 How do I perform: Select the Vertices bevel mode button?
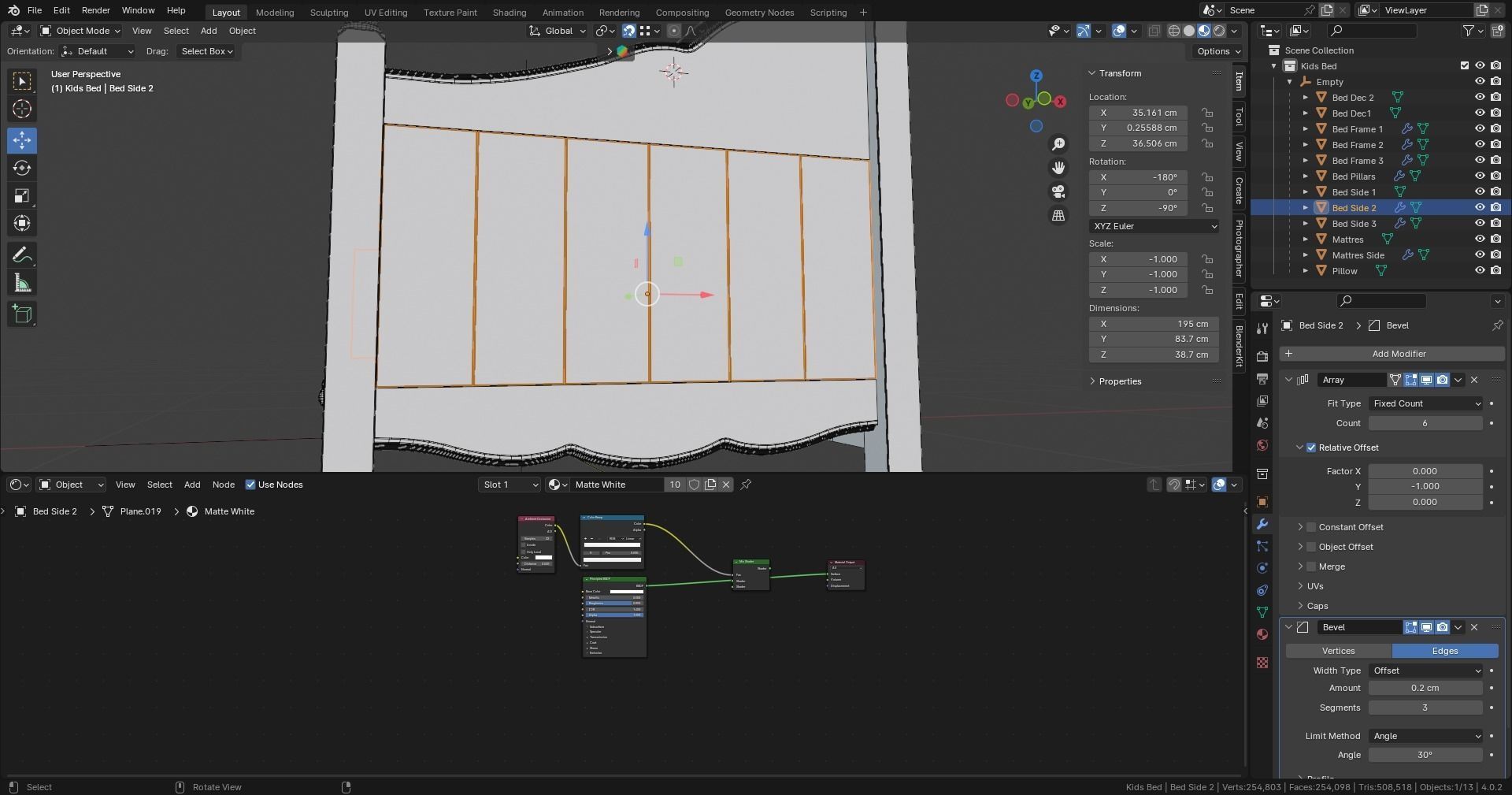[1339, 651]
